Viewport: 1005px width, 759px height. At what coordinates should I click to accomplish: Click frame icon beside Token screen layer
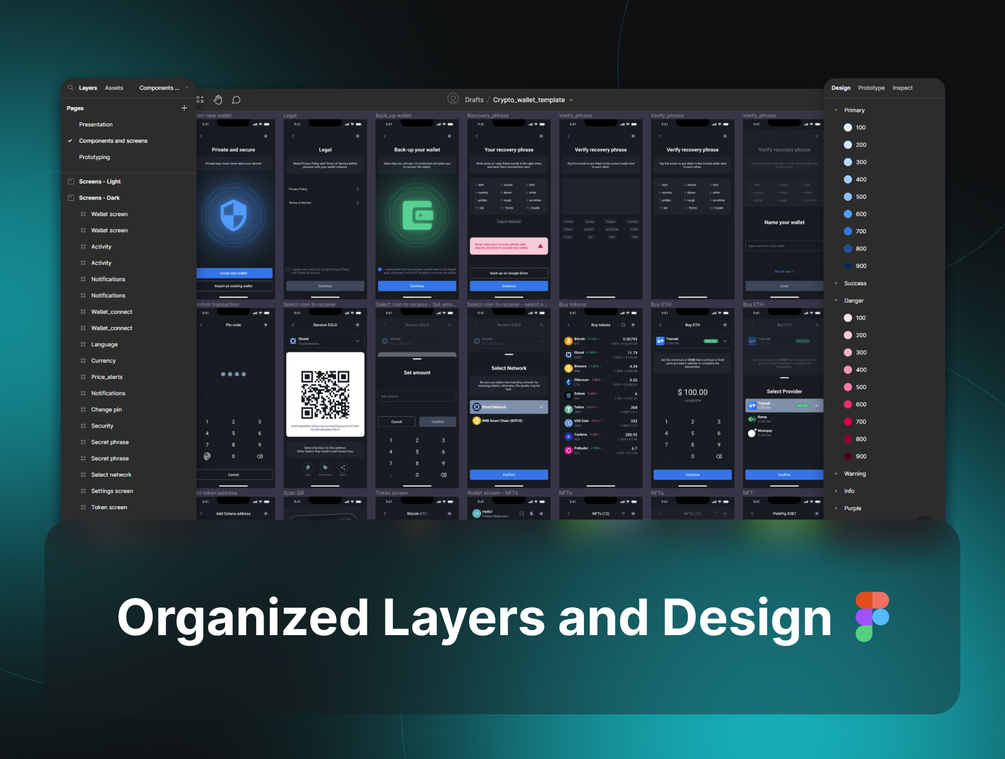(x=83, y=507)
